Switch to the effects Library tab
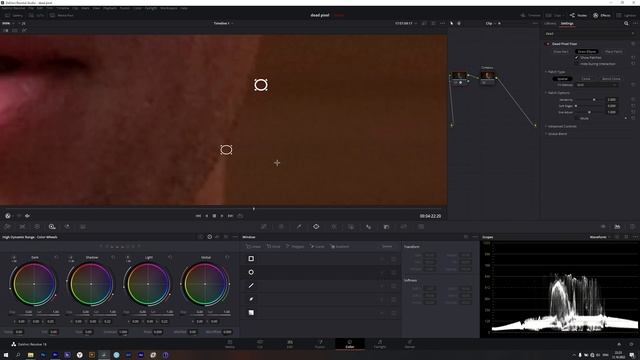This screenshot has height=360, width=640. click(550, 23)
